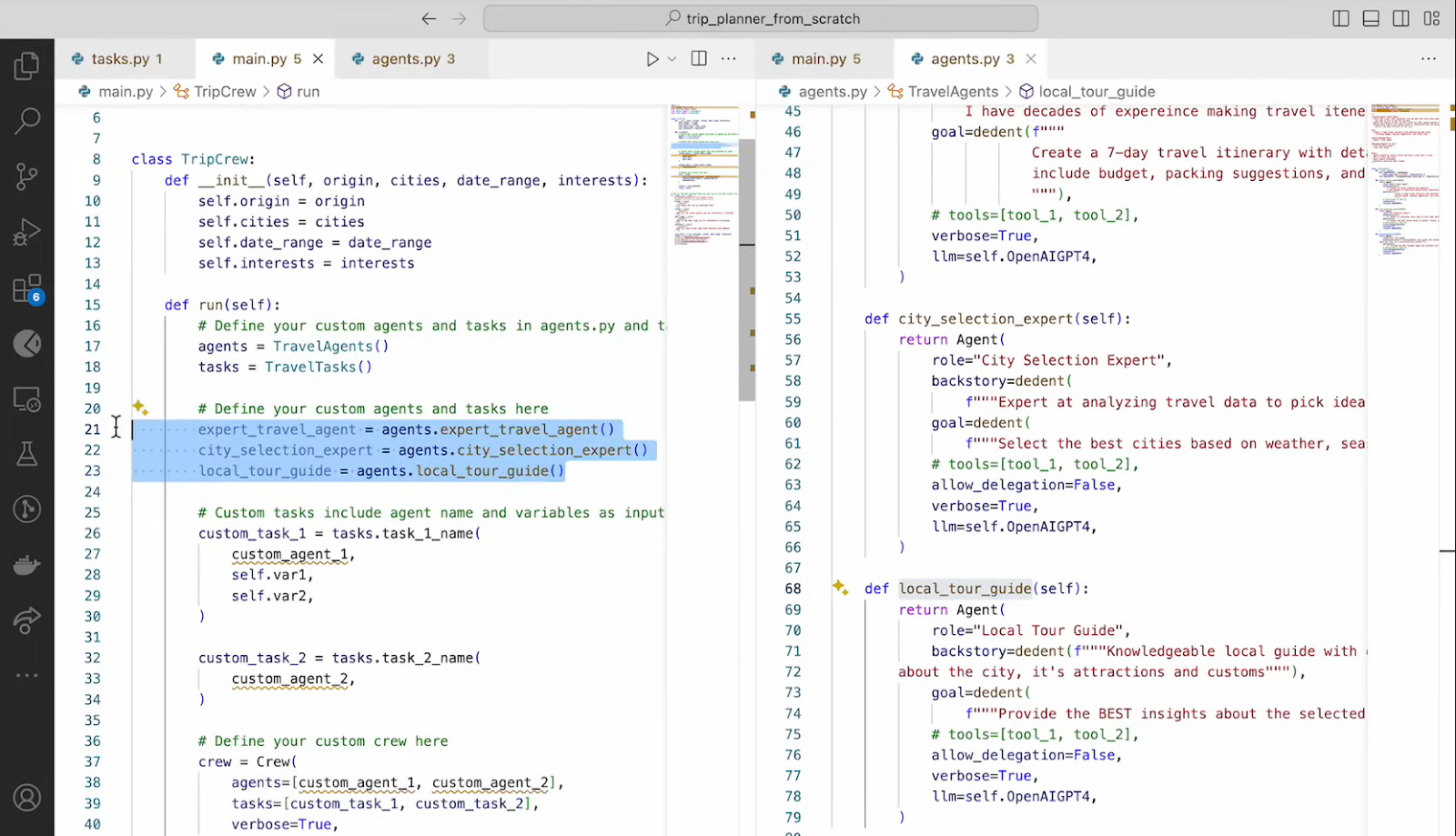The height and width of the screenshot is (836, 1456).
Task: Click 'agents = TravelAgents()' code line
Action: point(293,346)
